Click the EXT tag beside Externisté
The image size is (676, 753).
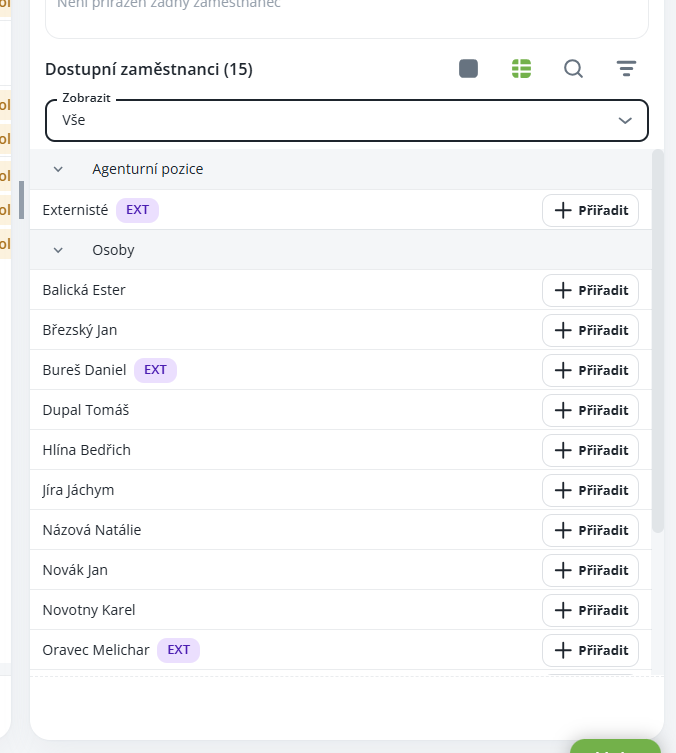pyautogui.click(x=137, y=210)
